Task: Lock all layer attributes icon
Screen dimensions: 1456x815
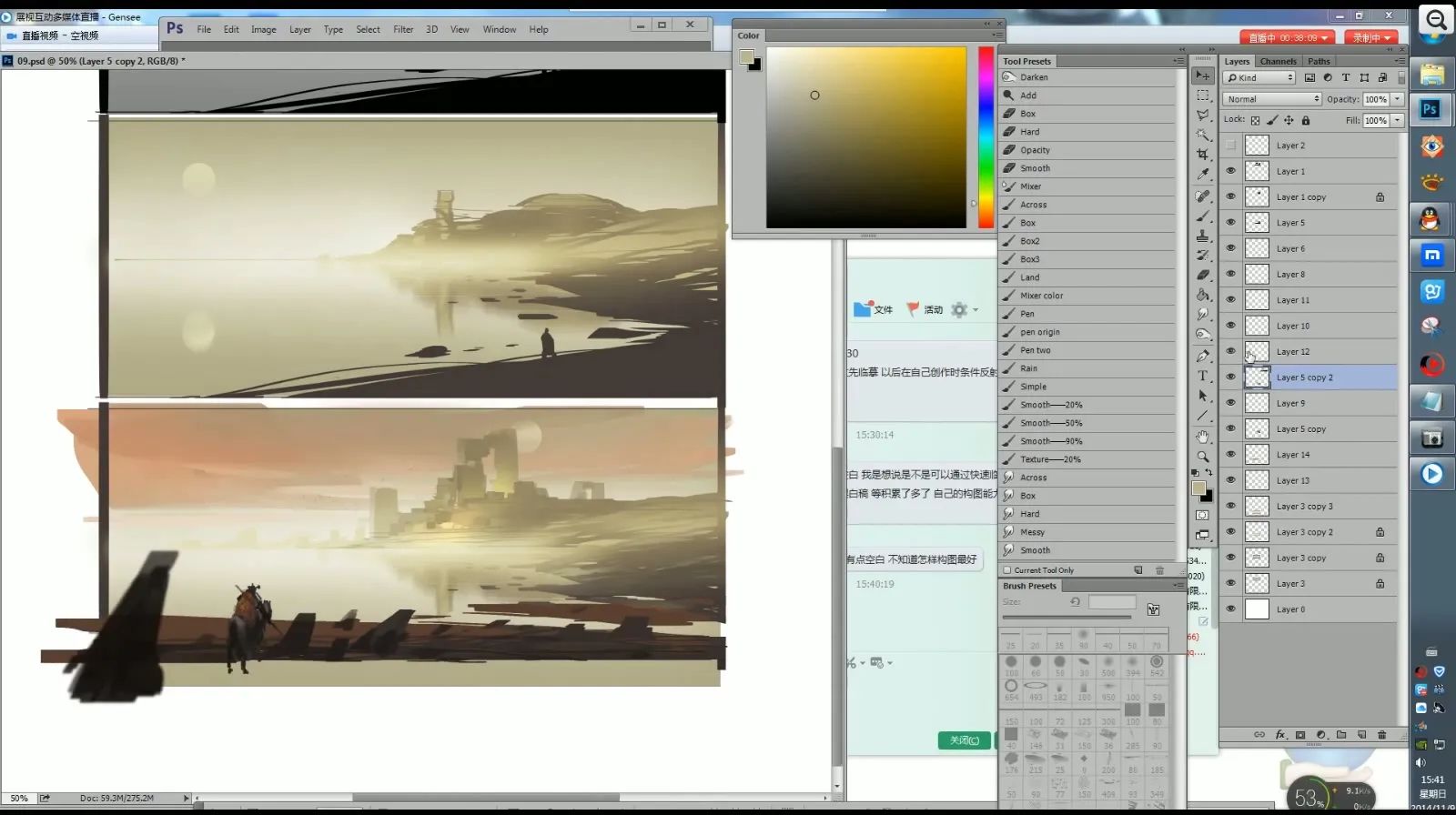Action: pyautogui.click(x=1306, y=120)
